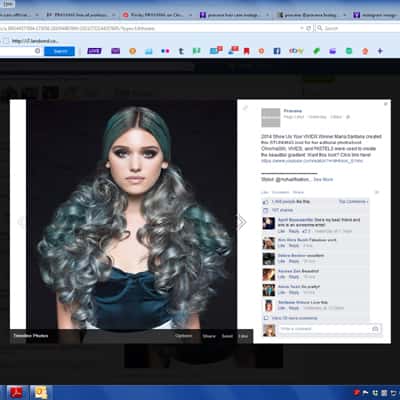The height and width of the screenshot is (400, 400).
Task: Click the green map icon in the toolbar
Action: (x=197, y=51)
